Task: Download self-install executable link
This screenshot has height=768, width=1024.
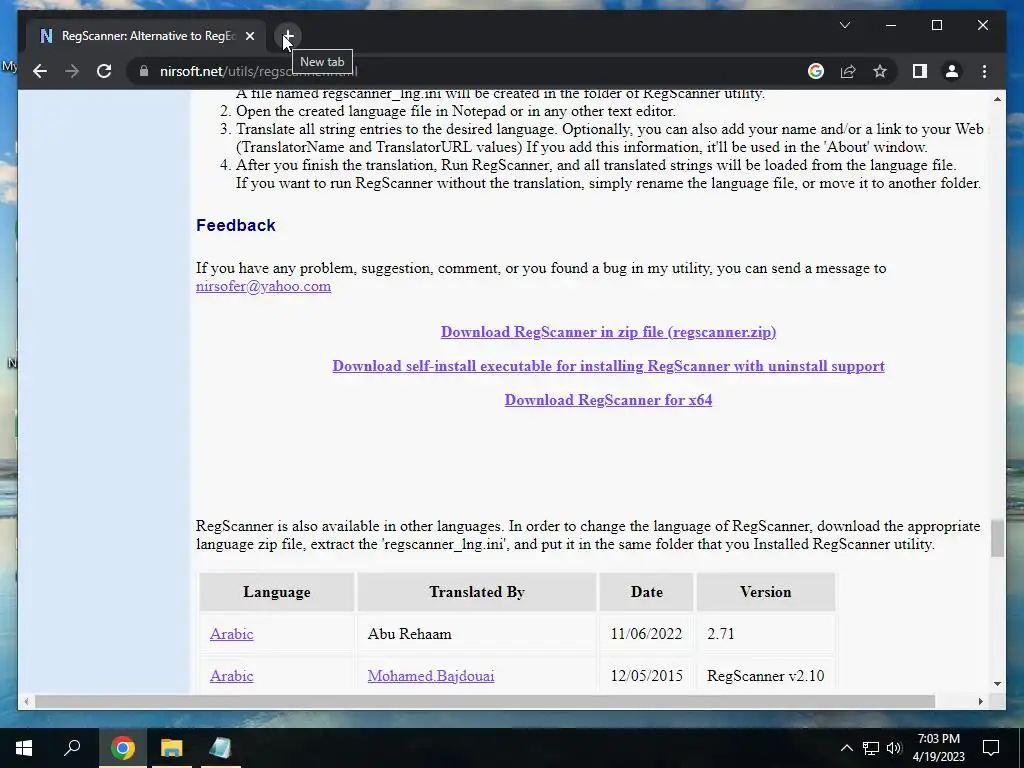Action: coord(608,366)
